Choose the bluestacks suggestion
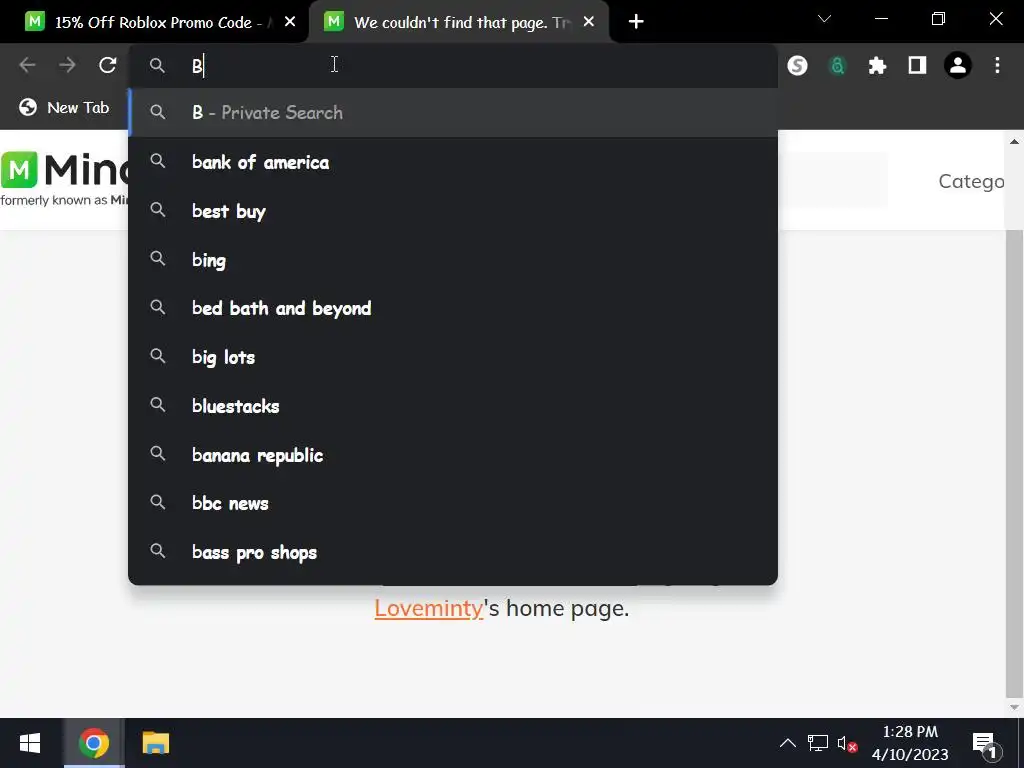The height and width of the screenshot is (768, 1024). pos(453,406)
